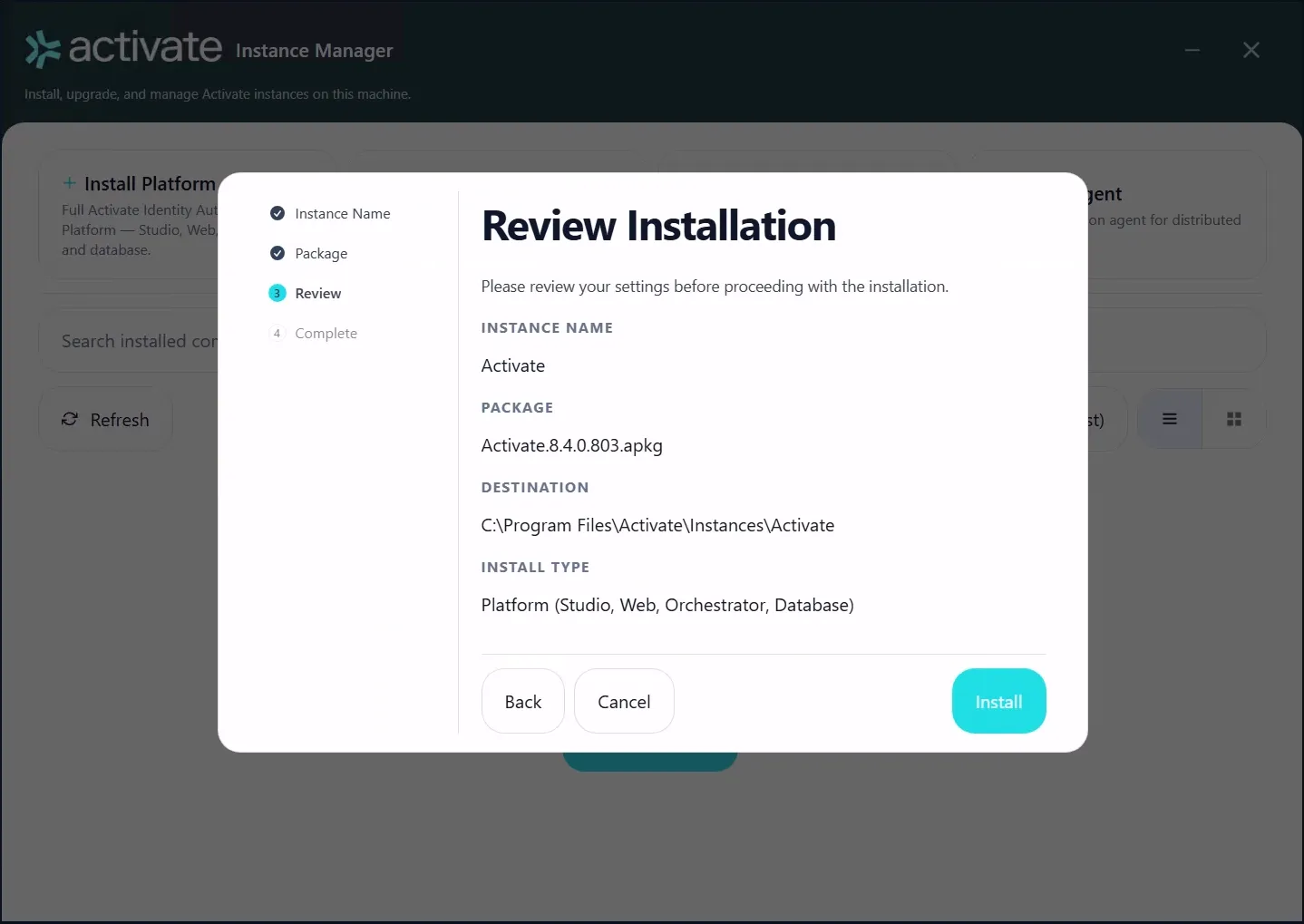Open the agent install card
The image size is (1304, 924).
click(1176, 215)
